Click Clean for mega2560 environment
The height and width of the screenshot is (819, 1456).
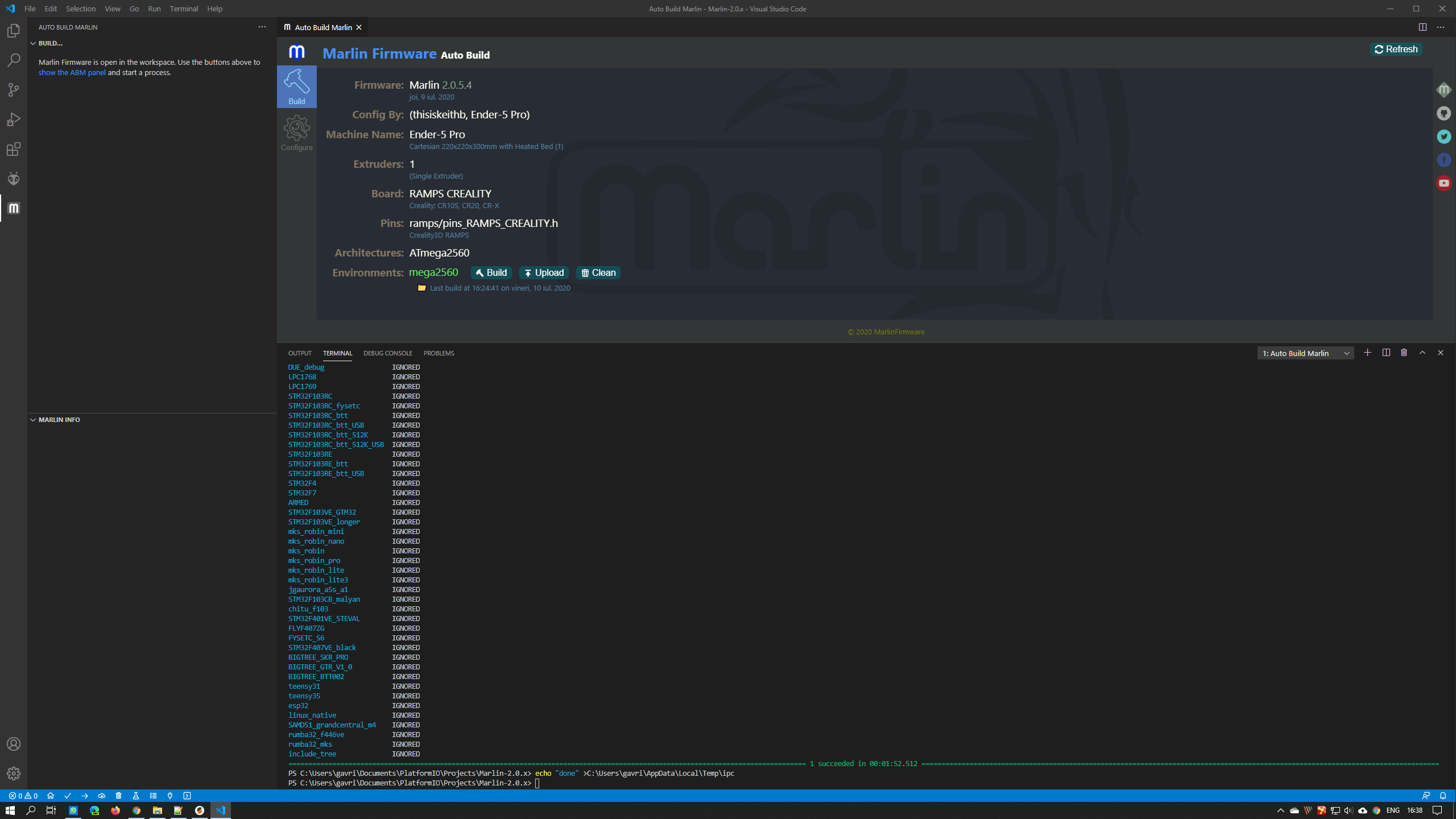click(x=598, y=273)
